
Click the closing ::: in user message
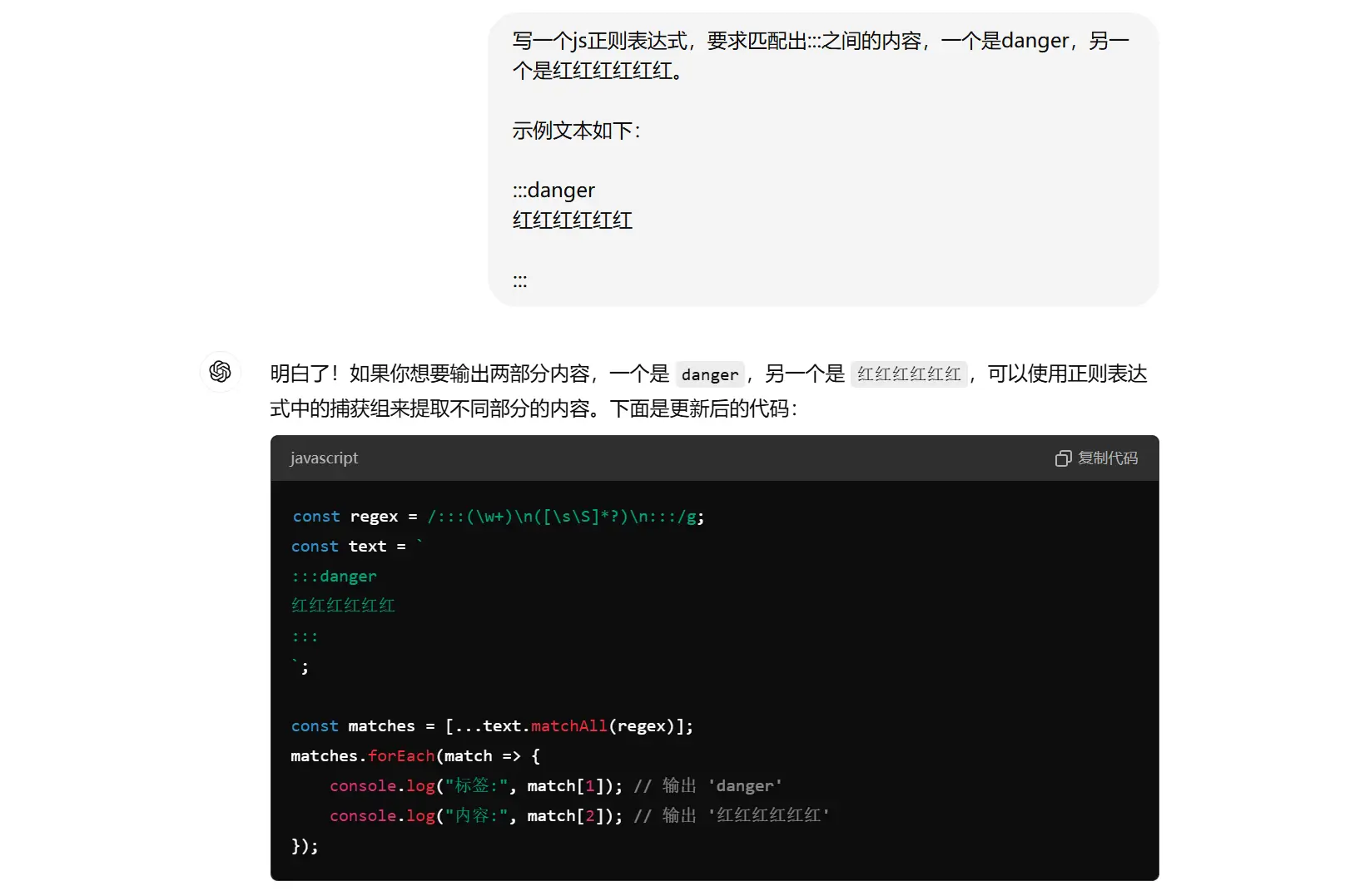519,280
